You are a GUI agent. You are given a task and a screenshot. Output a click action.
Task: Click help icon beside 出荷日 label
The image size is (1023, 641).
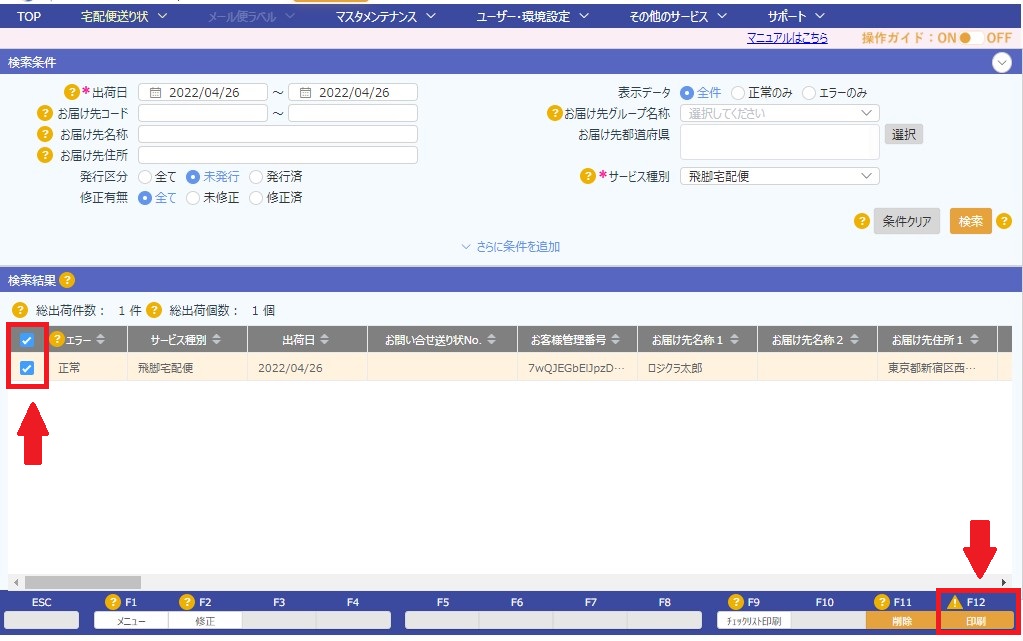pos(72,92)
